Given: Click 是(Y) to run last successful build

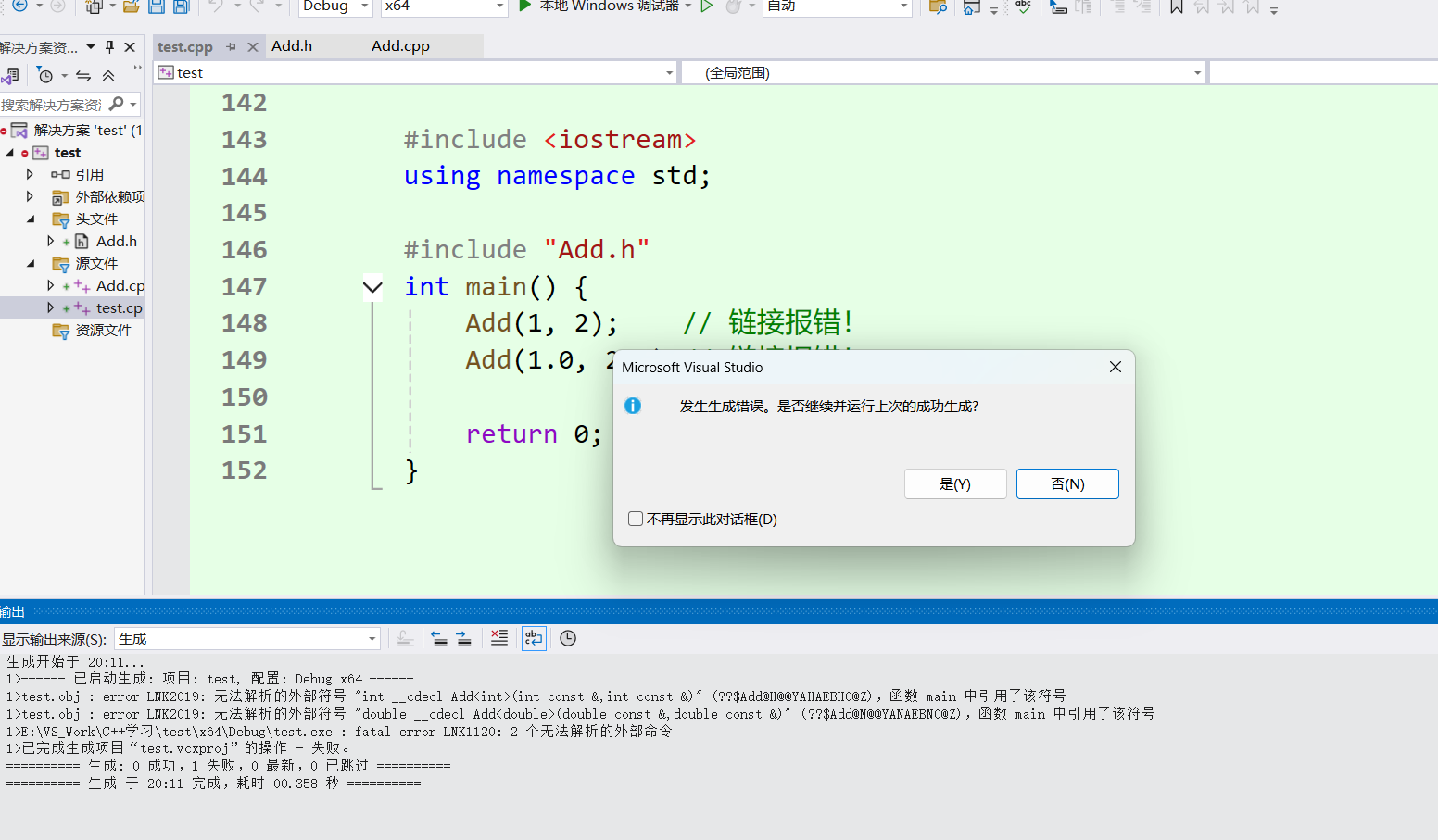Looking at the screenshot, I should coord(955,483).
